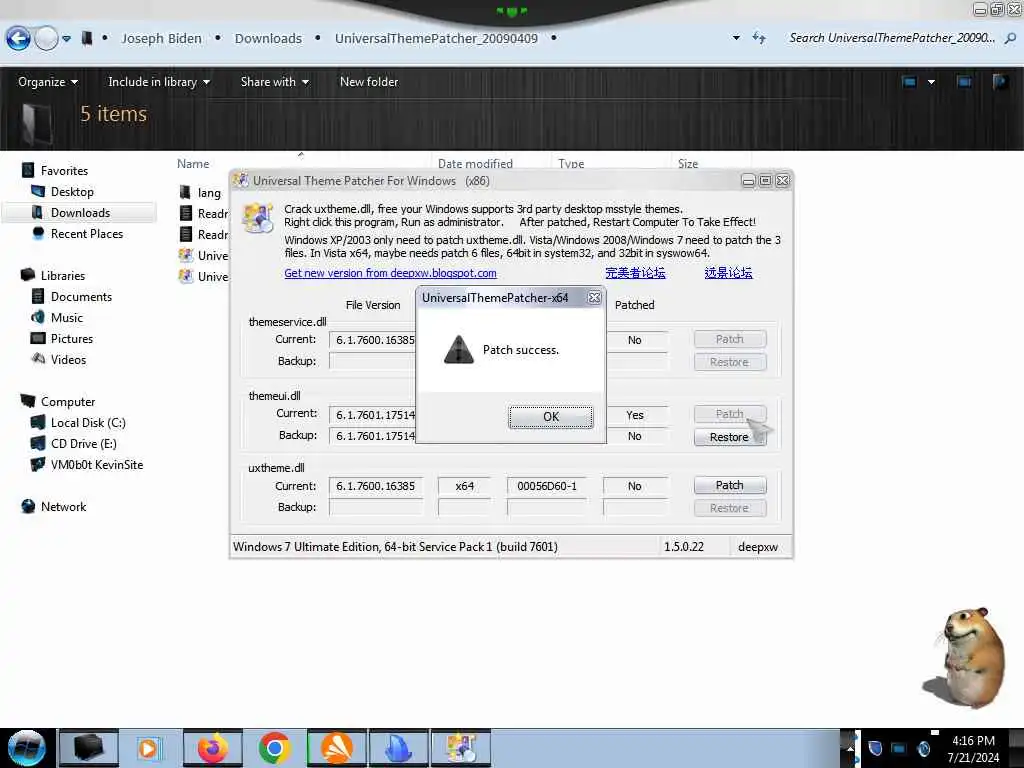Viewport: 1024px width, 768px height.
Task: Click the help icon in Explorer toolbar
Action: [x=1000, y=82]
